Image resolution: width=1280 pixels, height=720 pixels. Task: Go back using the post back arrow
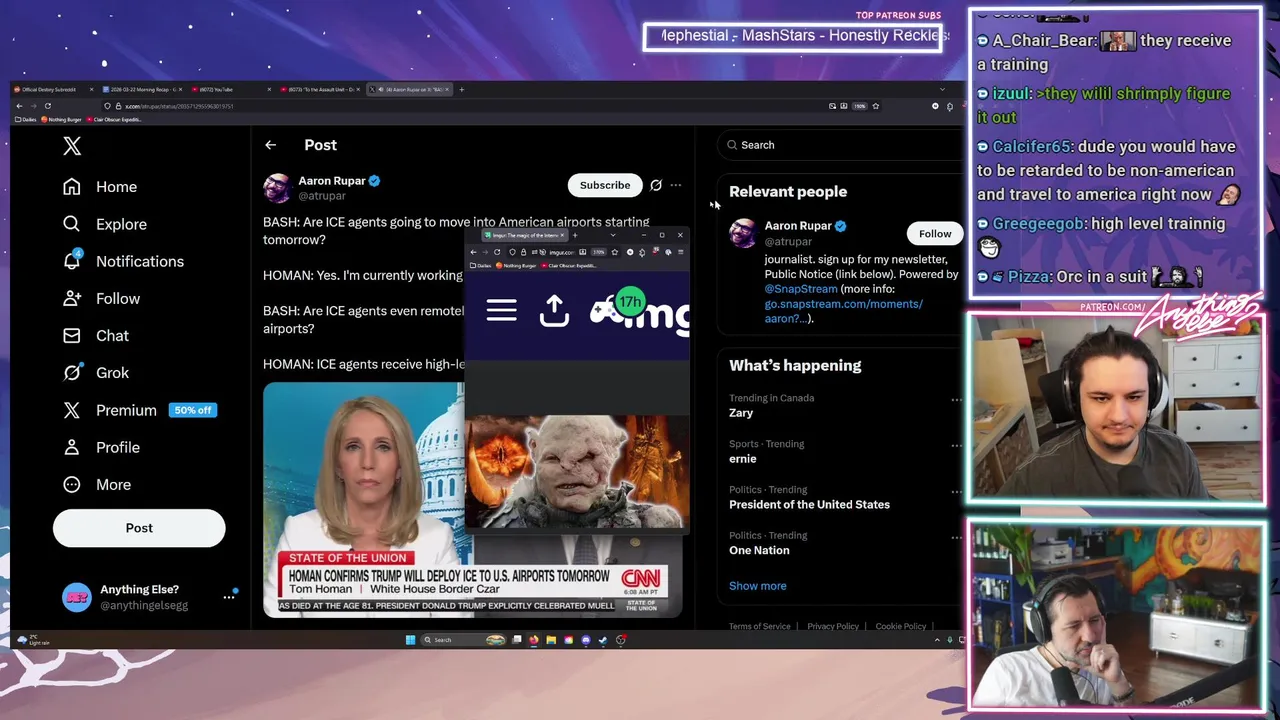point(270,145)
